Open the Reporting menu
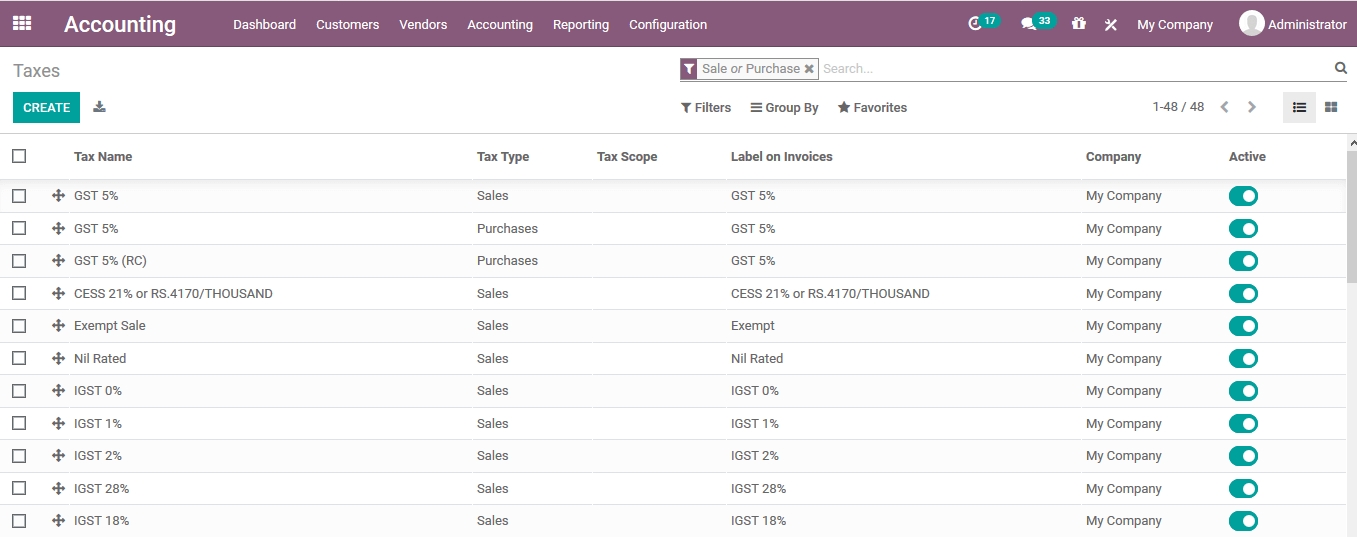1357x537 pixels. [x=580, y=25]
